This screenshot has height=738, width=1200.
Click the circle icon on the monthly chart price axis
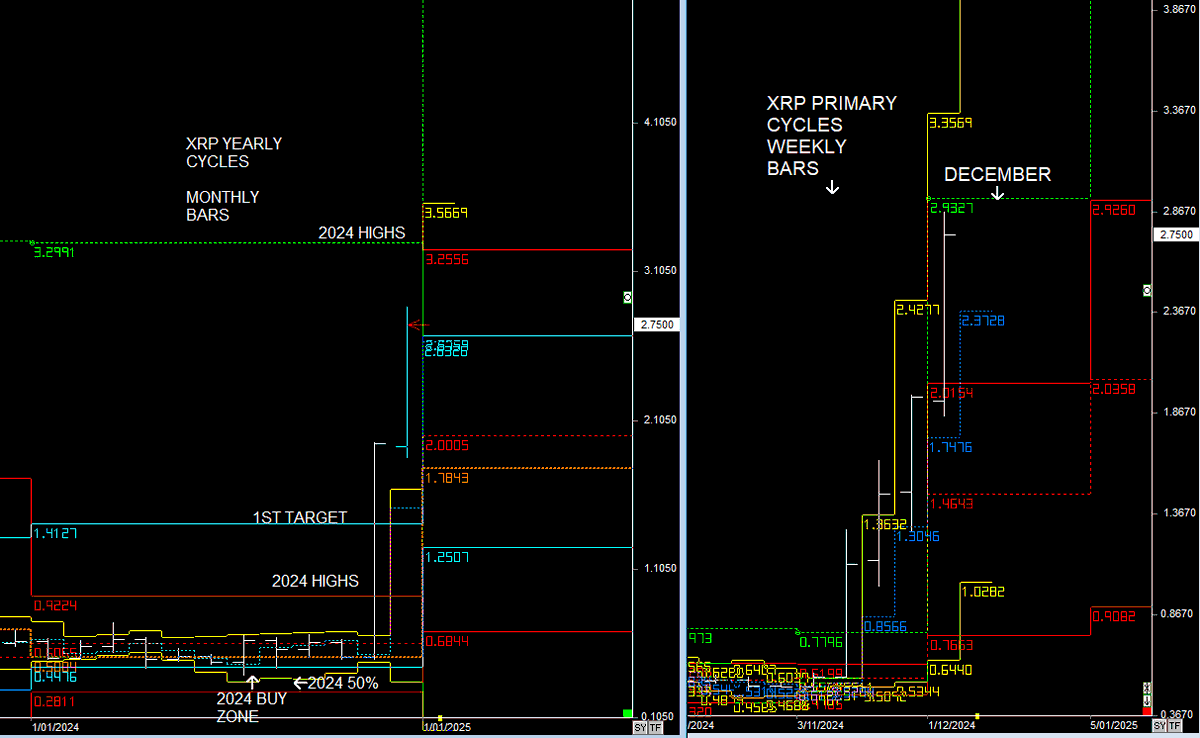tap(626, 297)
